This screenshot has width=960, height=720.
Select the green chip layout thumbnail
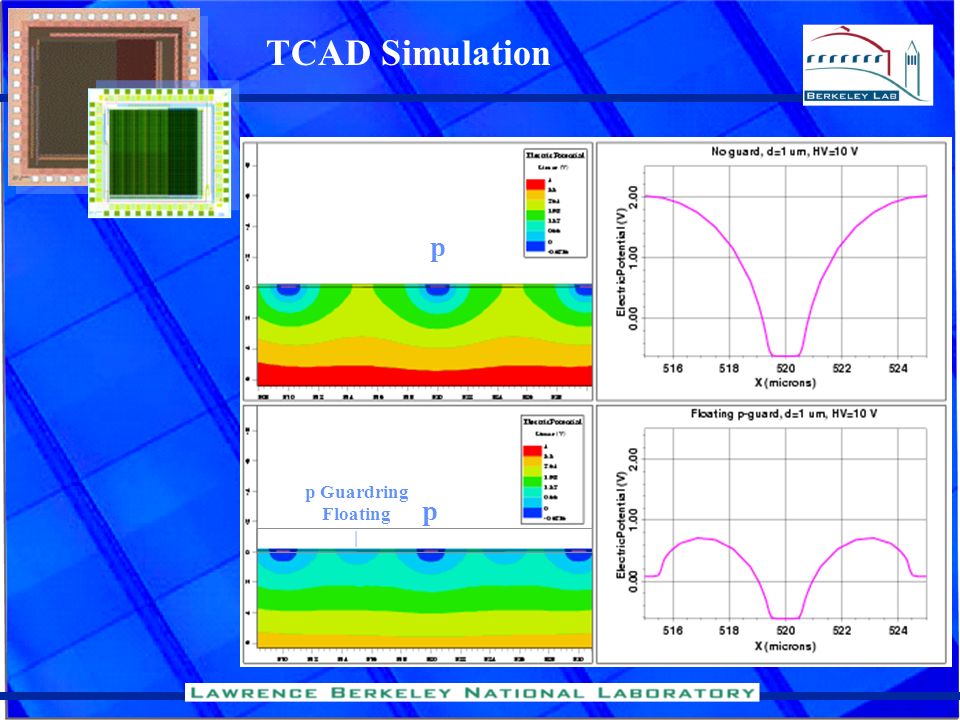coord(159,152)
